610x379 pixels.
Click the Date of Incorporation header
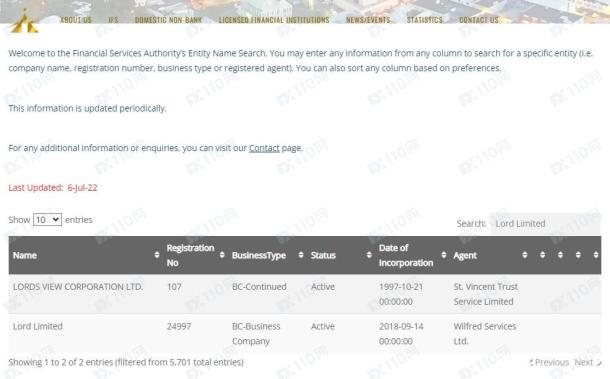click(x=406, y=255)
